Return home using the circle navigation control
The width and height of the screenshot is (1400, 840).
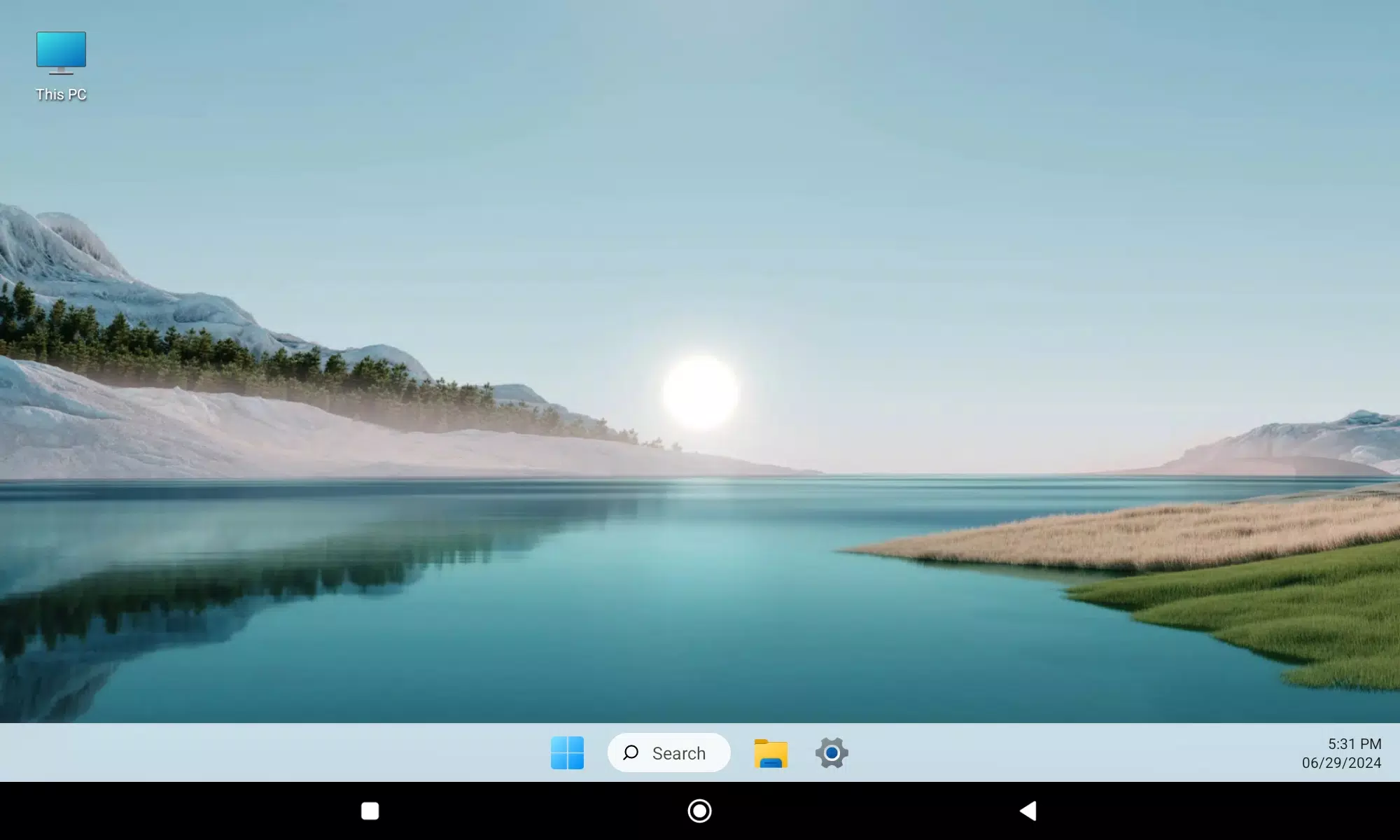[698, 811]
